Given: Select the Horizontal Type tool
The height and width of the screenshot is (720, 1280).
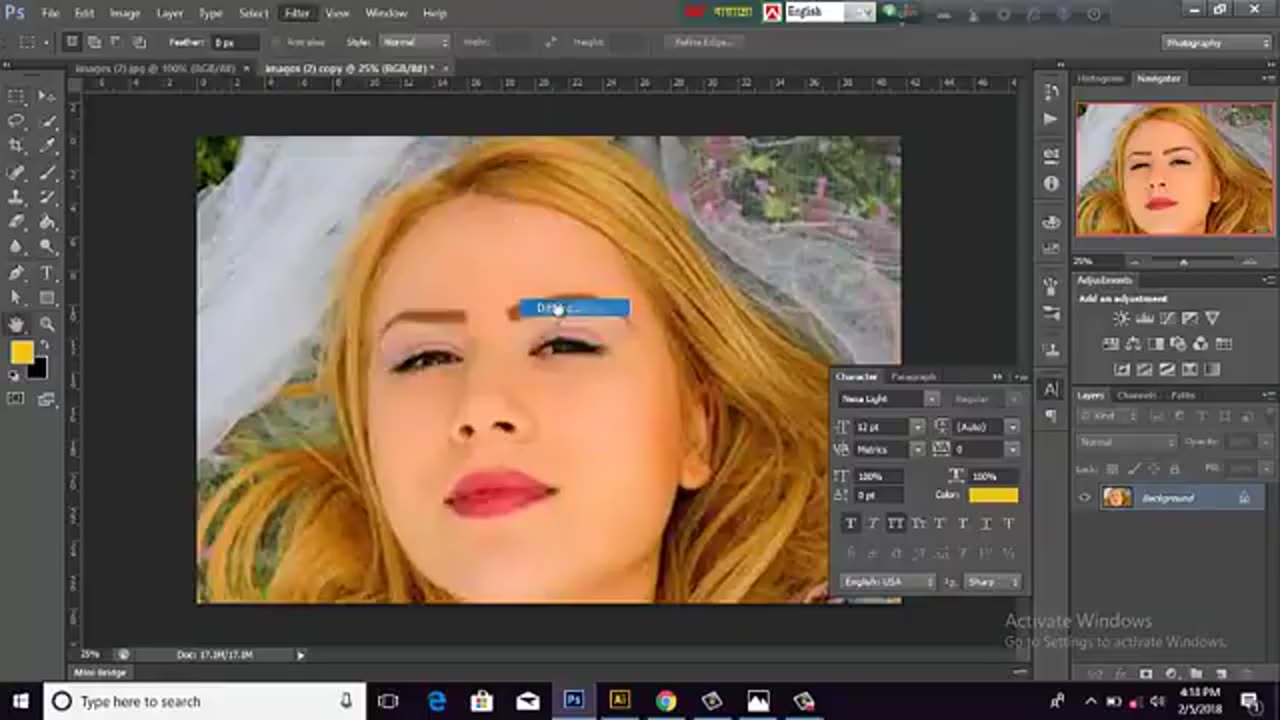Looking at the screenshot, I should click(47, 273).
